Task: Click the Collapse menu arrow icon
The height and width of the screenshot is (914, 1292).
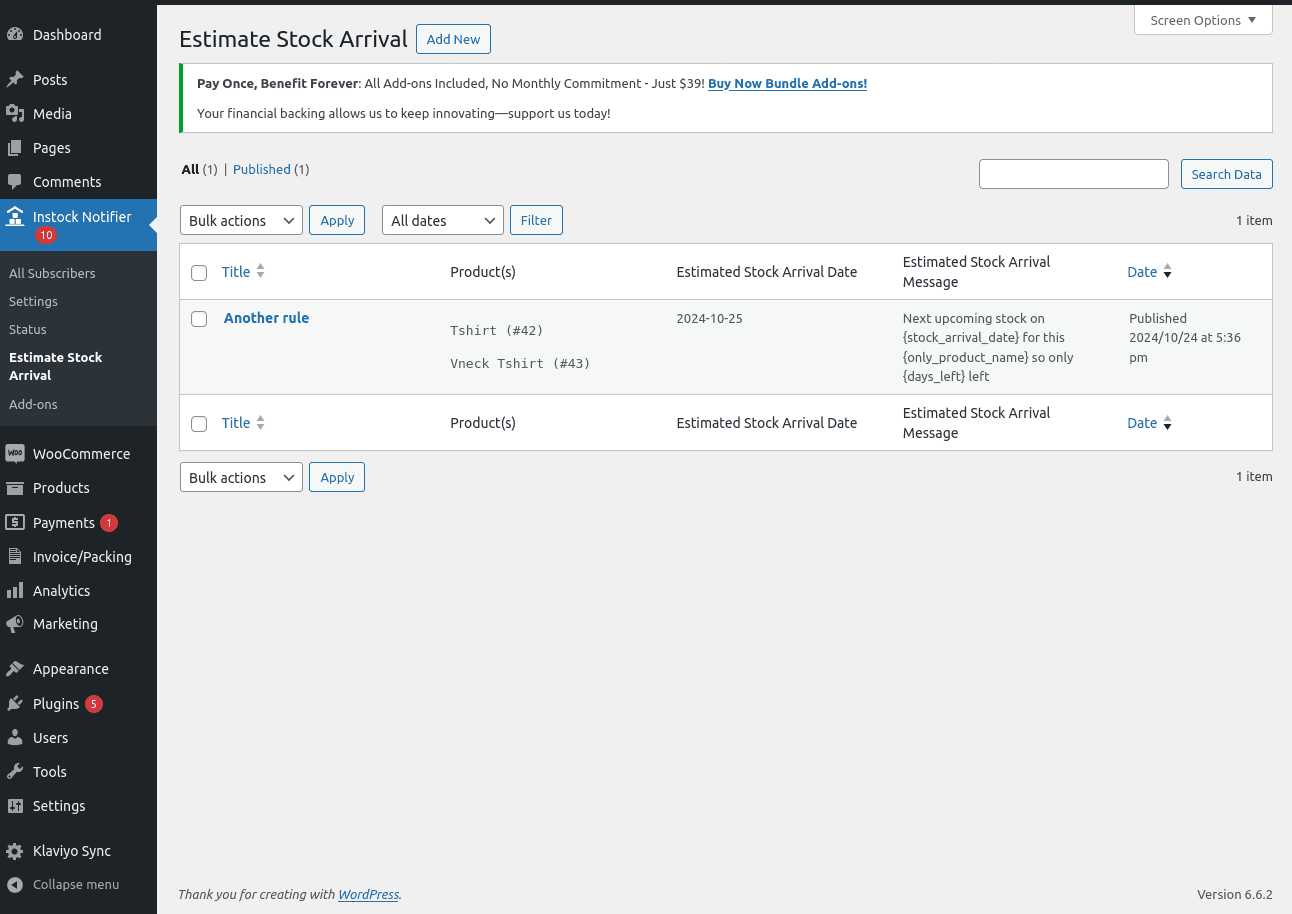Action: click(x=15, y=884)
